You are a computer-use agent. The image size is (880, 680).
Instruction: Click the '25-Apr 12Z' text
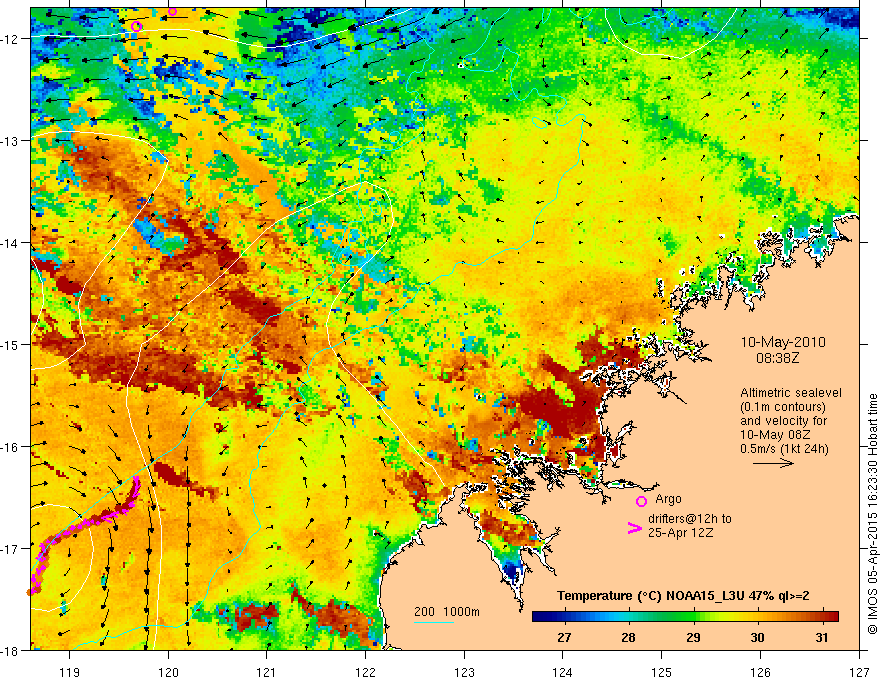pyautogui.click(x=680, y=532)
